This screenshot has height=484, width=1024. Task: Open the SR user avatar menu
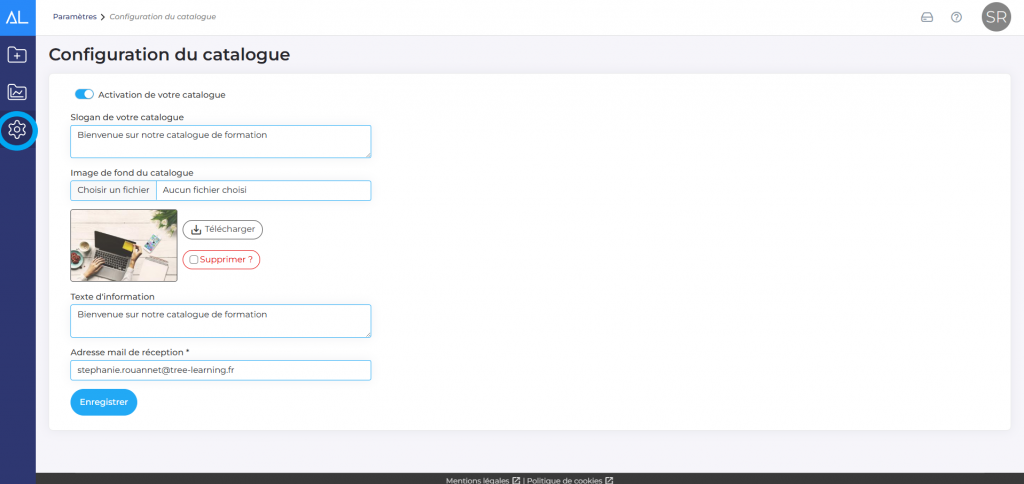tap(996, 17)
